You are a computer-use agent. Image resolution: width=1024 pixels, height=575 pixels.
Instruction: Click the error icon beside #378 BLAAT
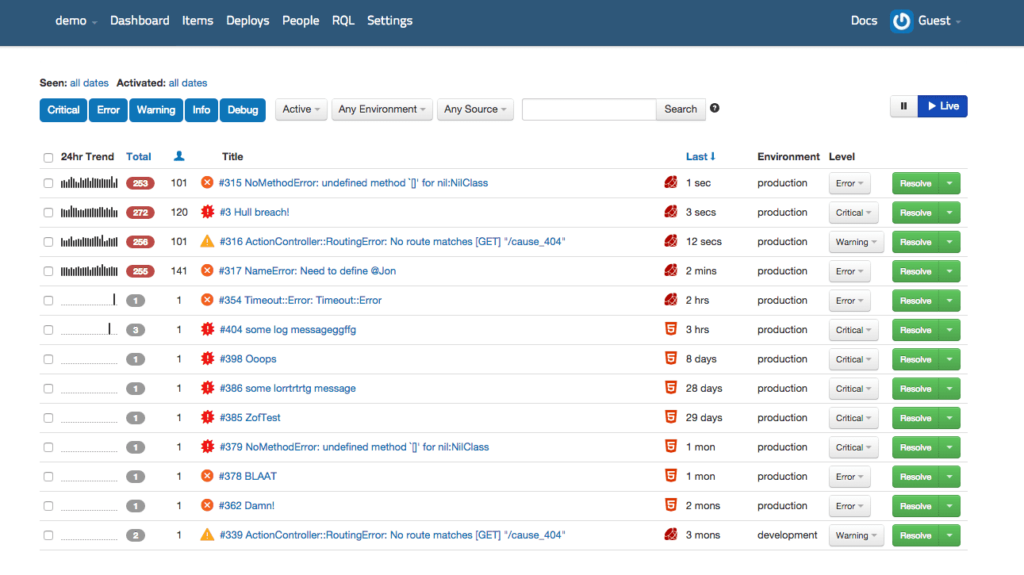(x=207, y=476)
